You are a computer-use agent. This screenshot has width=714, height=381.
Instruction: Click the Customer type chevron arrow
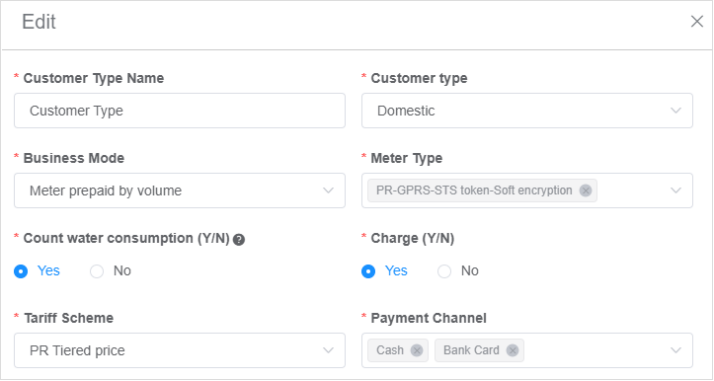click(676, 111)
